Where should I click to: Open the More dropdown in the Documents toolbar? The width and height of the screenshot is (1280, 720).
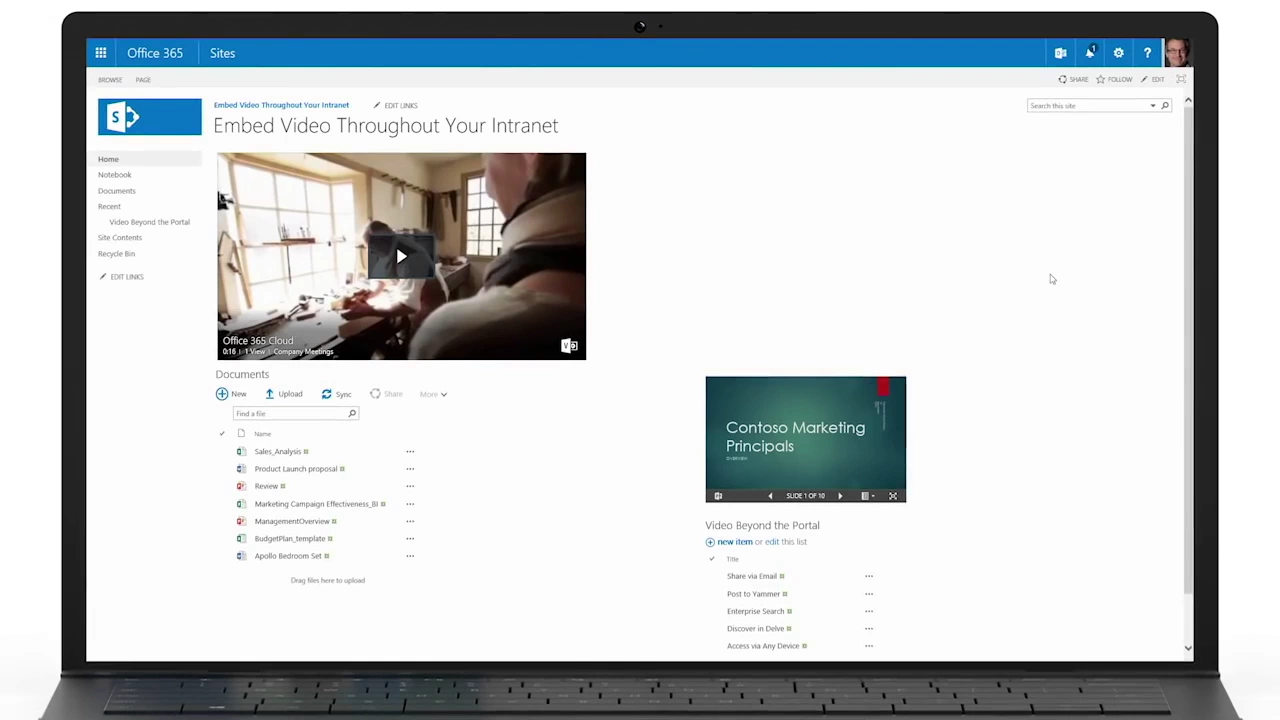pyautogui.click(x=433, y=394)
